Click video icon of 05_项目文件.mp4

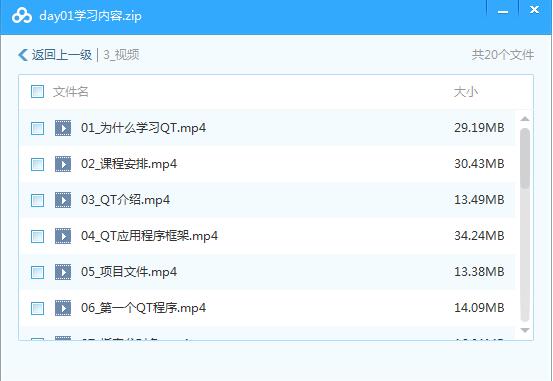(x=63, y=272)
